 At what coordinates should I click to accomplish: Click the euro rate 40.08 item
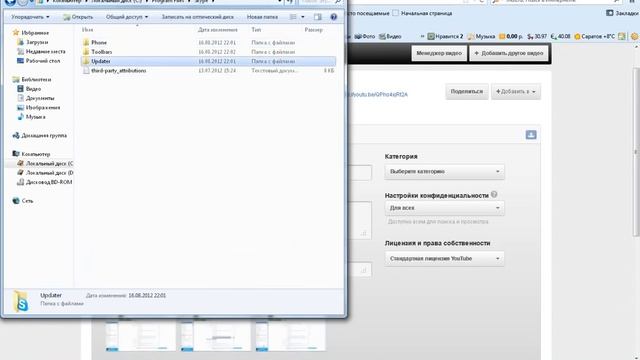(x=560, y=36)
